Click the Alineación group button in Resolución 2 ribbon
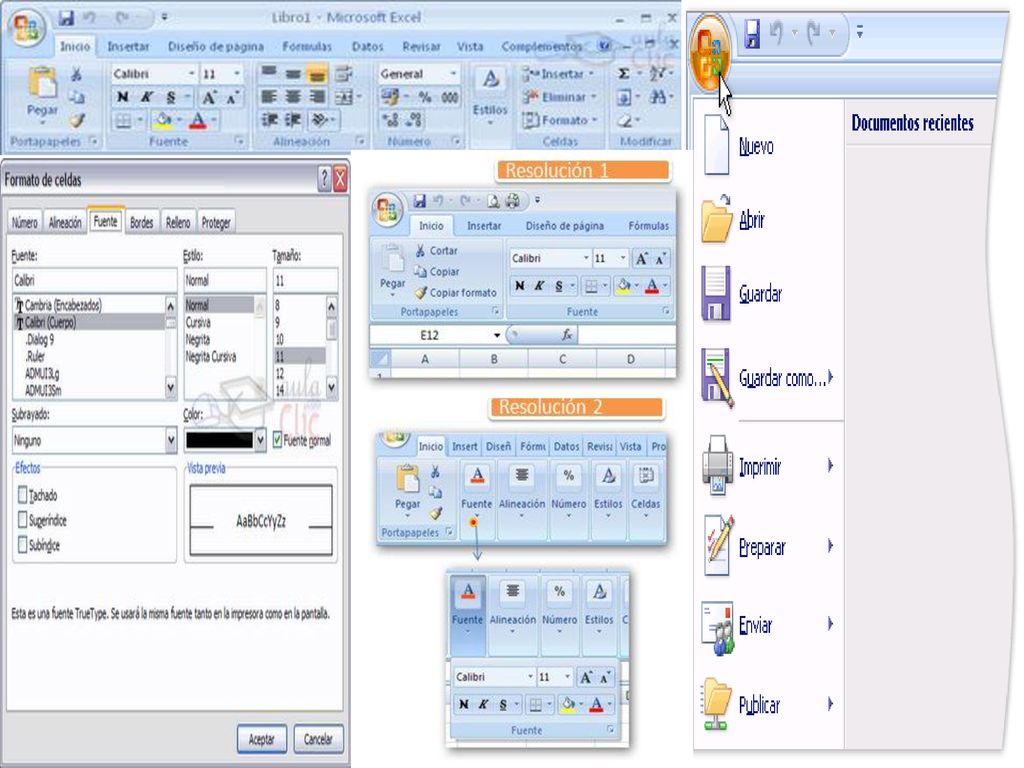 point(522,493)
